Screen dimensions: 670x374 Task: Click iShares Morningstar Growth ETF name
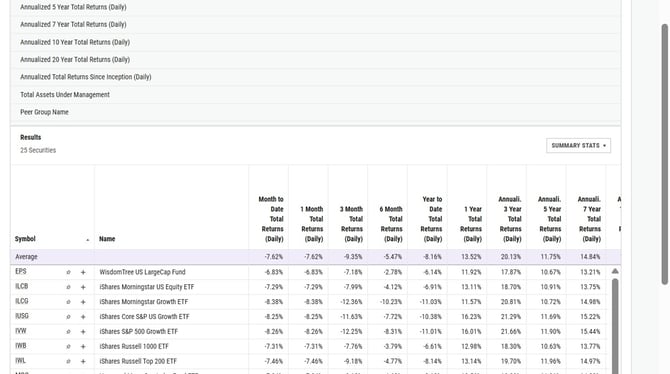[x=144, y=302]
